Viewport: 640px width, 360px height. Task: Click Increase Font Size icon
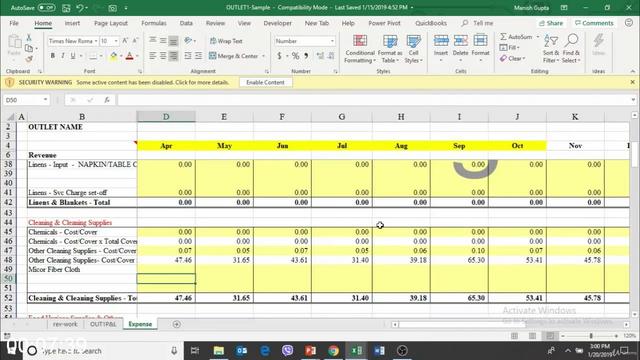coord(125,41)
